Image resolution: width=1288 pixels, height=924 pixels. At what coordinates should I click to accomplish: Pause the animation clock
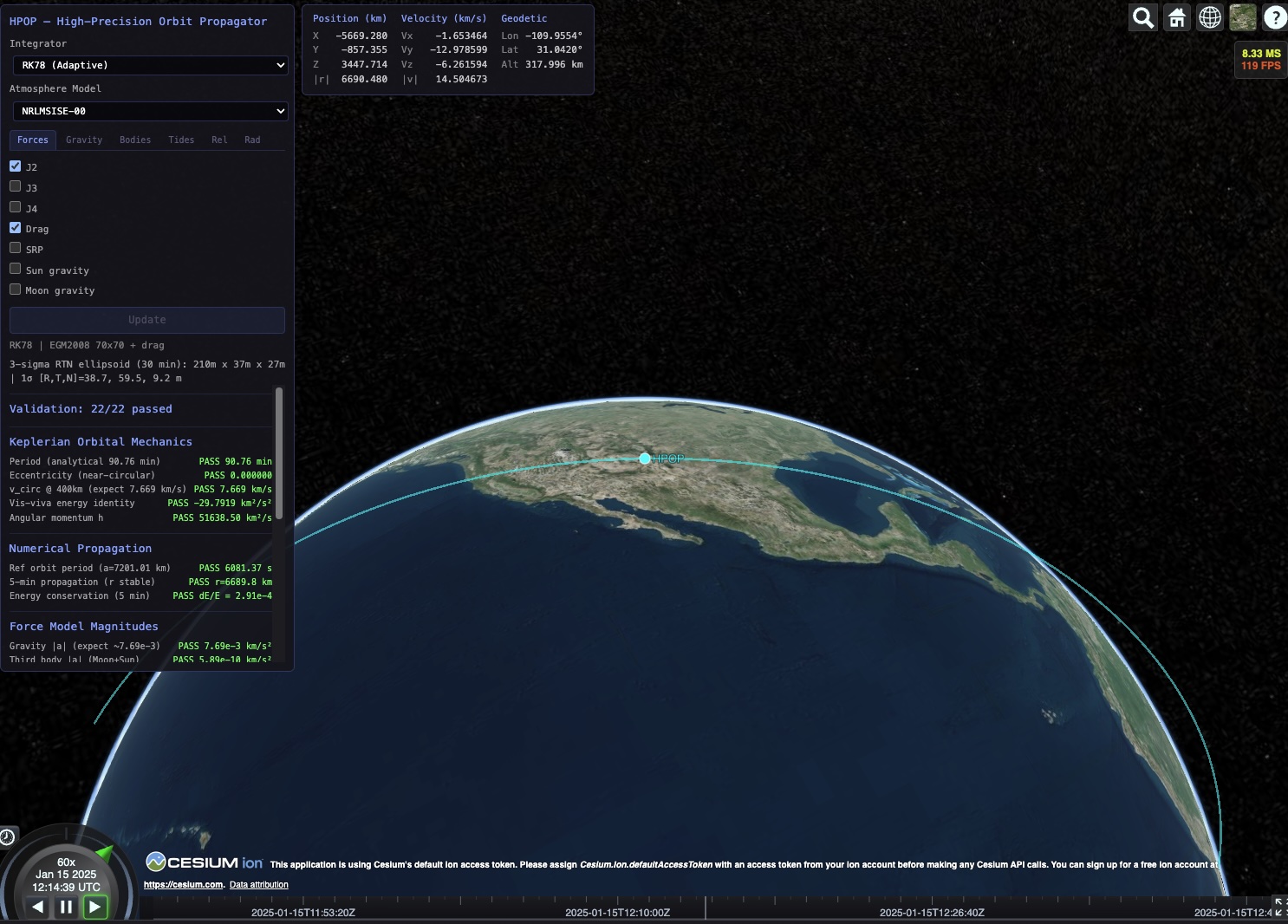pyautogui.click(x=66, y=907)
